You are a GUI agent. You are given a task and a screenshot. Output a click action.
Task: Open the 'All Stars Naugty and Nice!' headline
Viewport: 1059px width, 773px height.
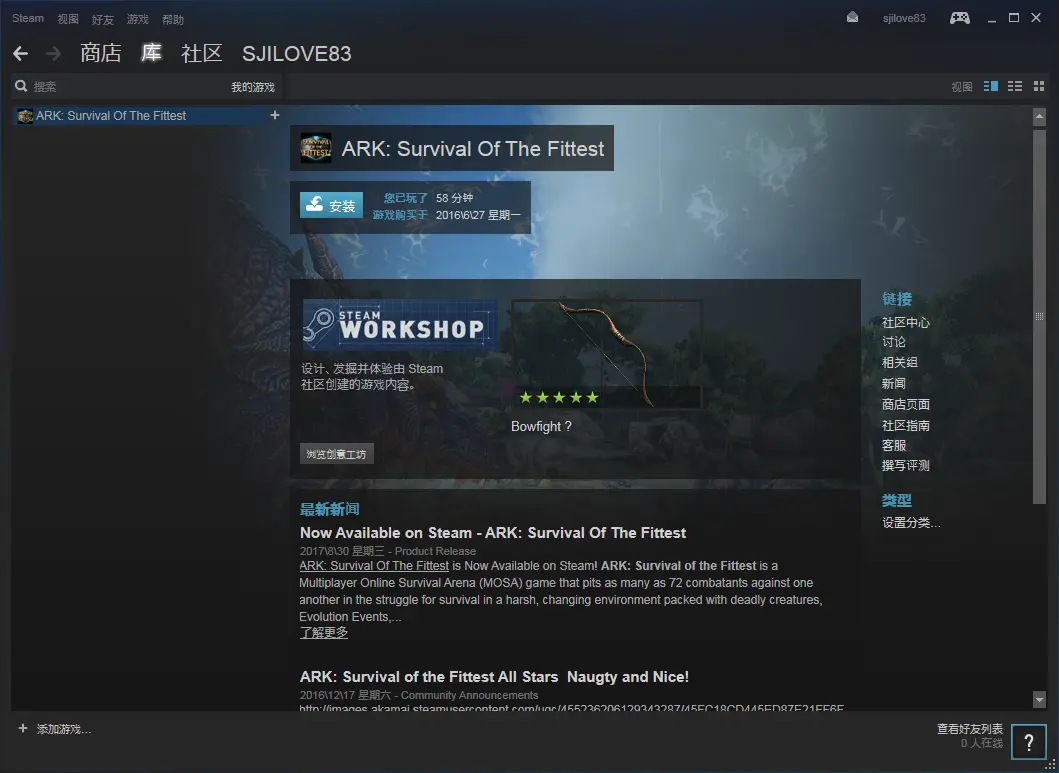tap(494, 676)
